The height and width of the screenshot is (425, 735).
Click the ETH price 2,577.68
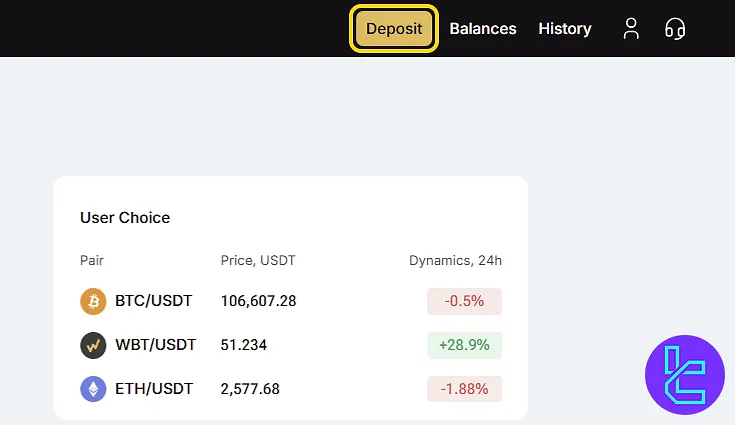(250, 389)
